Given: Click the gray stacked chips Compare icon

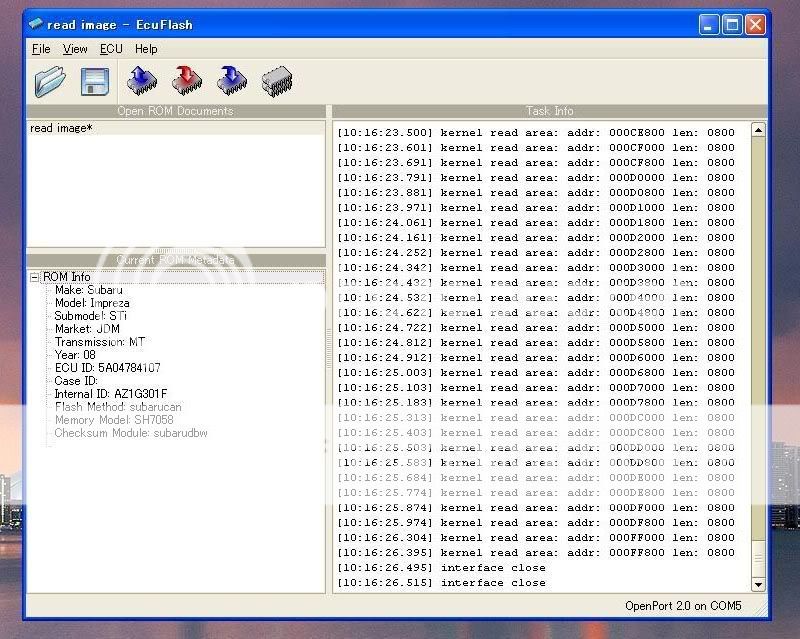Looking at the screenshot, I should coord(276,81).
